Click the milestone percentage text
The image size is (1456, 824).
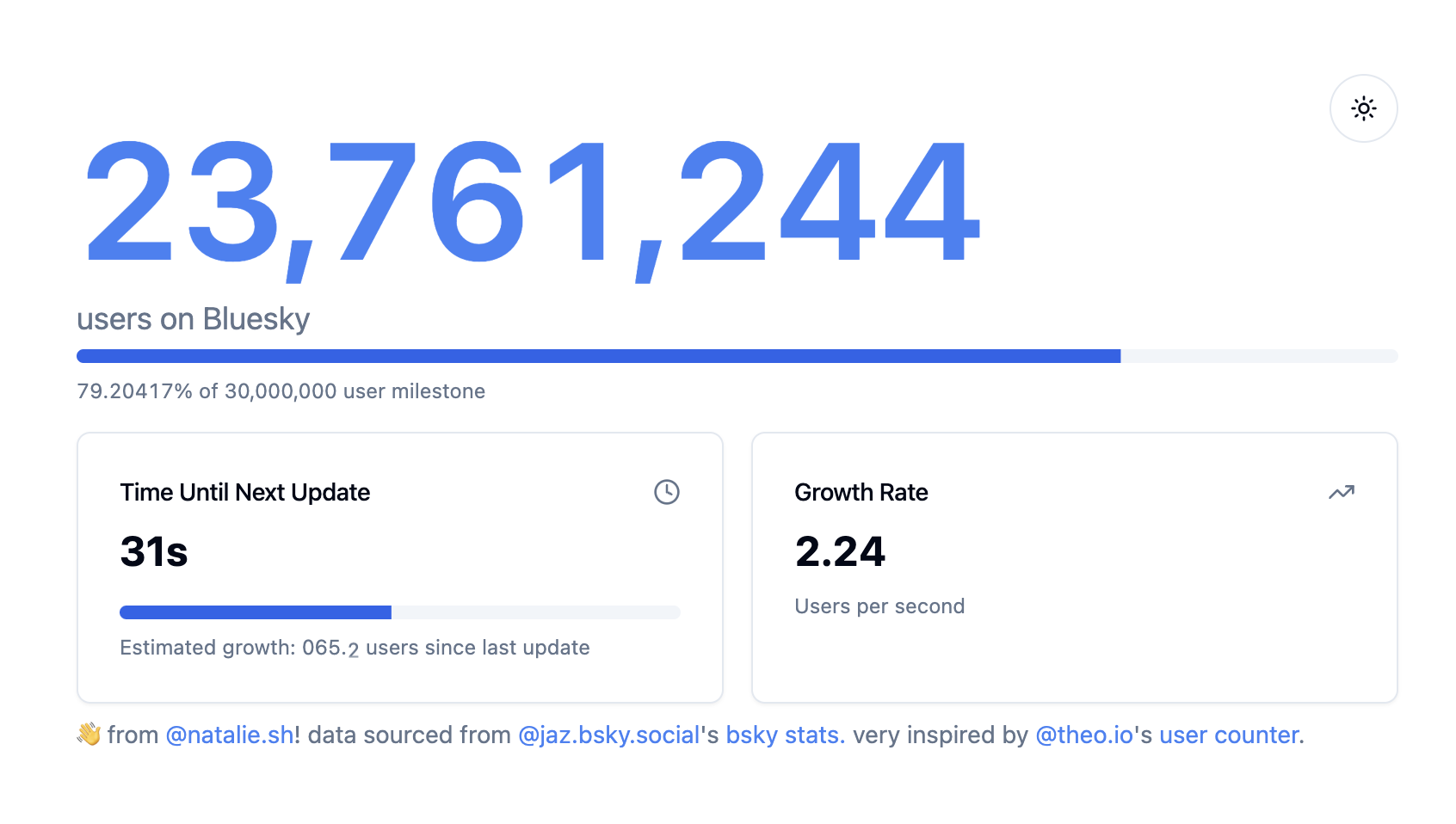281,391
